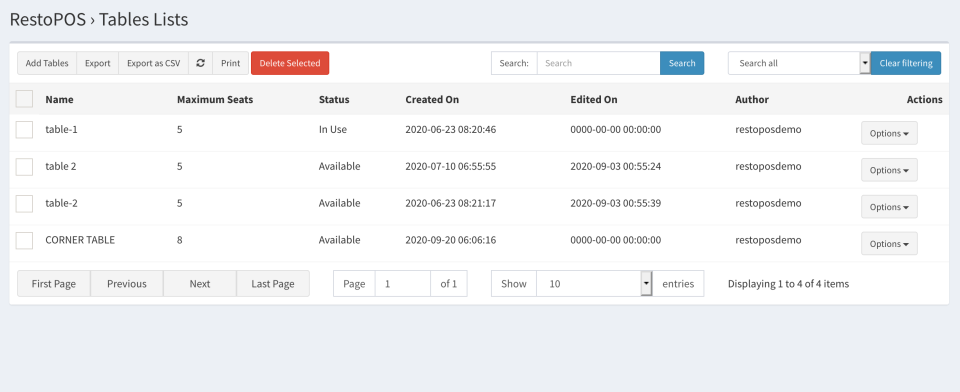
Task: Click the seats value 8
Action: [179, 240]
